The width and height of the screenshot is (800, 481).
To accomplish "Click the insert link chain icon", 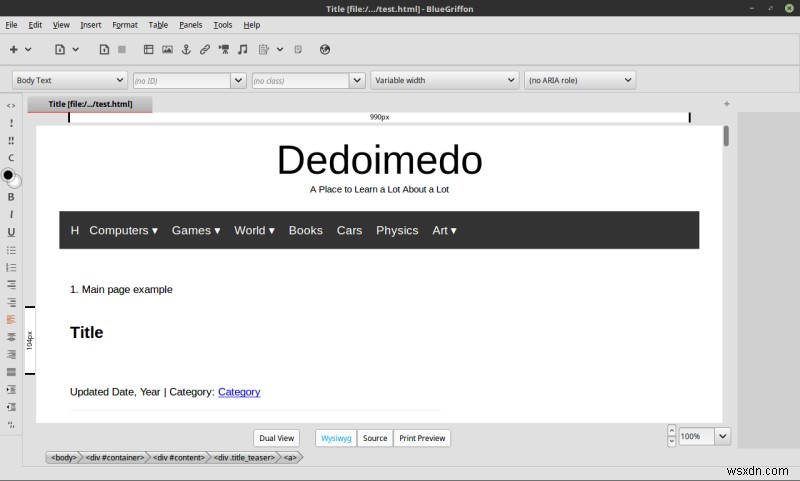I will tap(204, 49).
